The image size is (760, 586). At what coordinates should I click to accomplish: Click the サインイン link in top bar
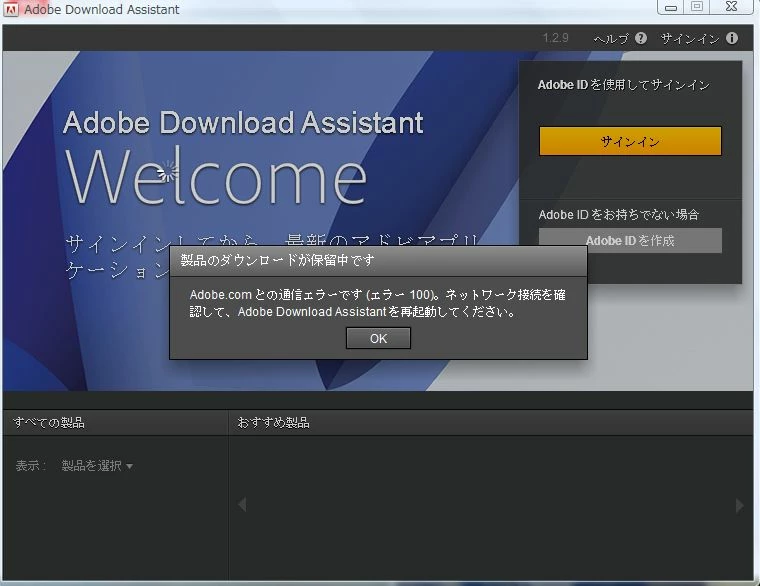pos(690,38)
